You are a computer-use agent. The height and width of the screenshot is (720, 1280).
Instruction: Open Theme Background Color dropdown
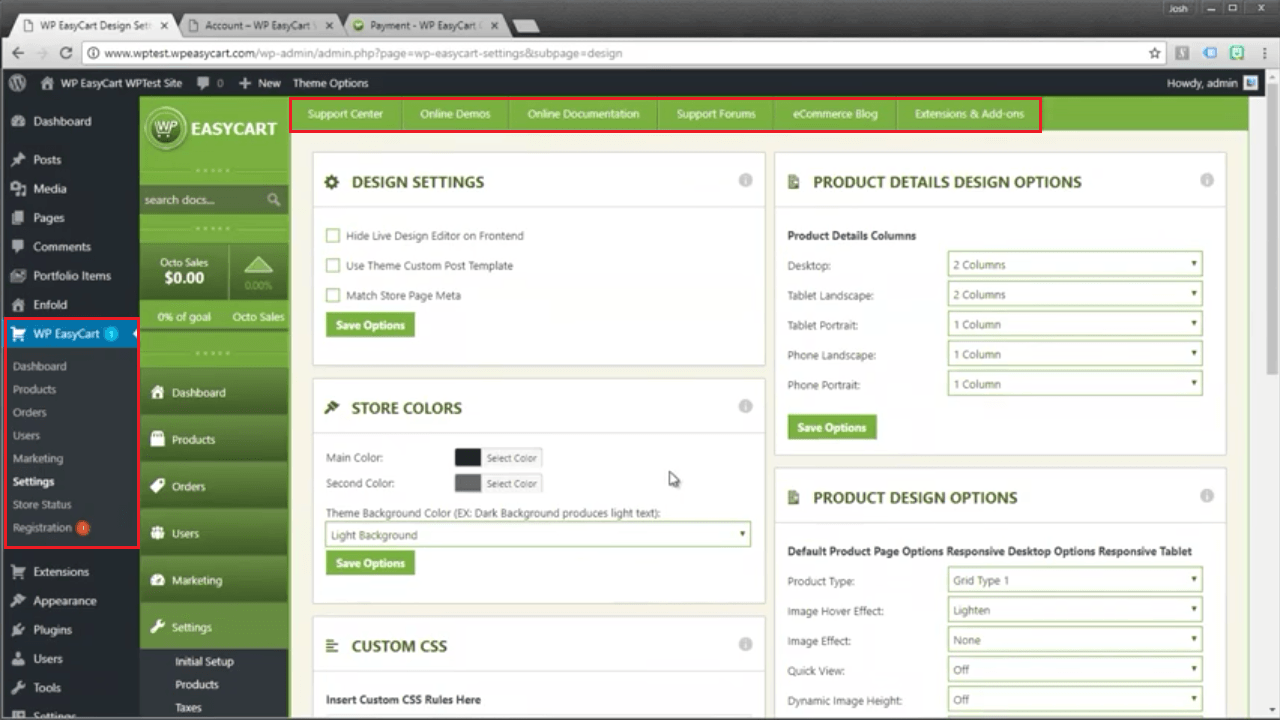tap(538, 535)
